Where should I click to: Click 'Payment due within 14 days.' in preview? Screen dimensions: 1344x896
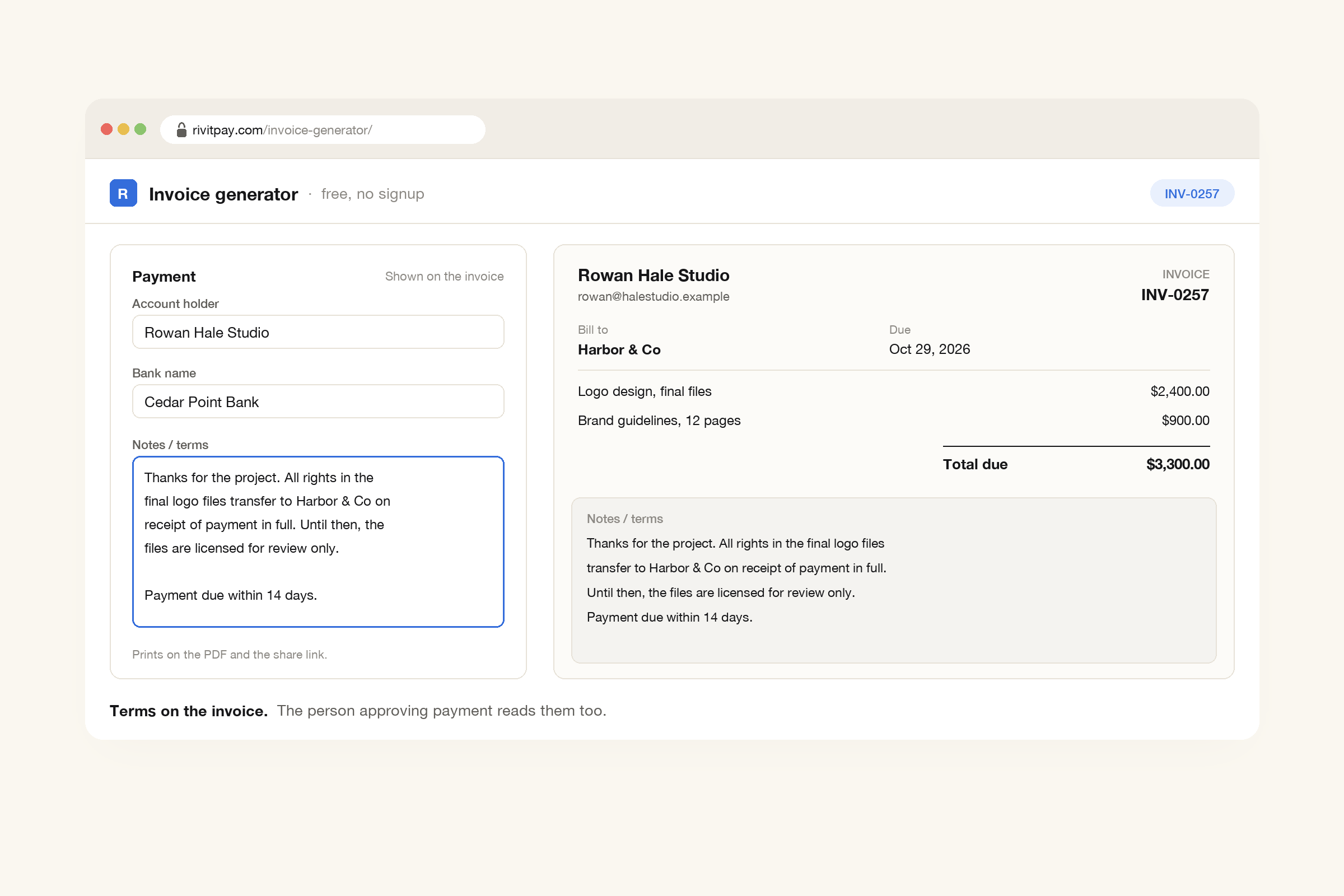pos(669,617)
